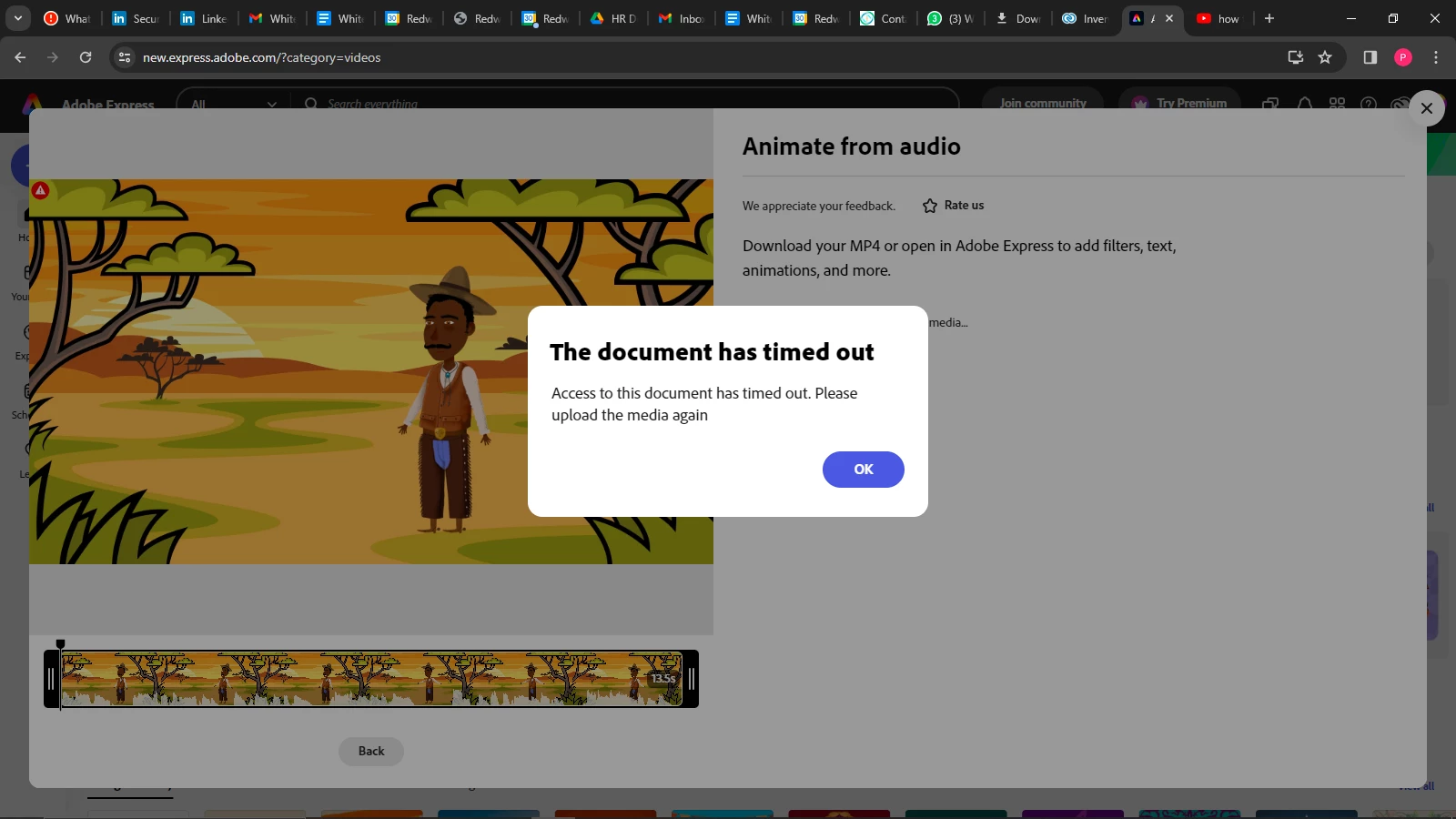Image resolution: width=1456 pixels, height=819 pixels.
Task: Switch to the 'Inver' tab
Action: point(1086,18)
